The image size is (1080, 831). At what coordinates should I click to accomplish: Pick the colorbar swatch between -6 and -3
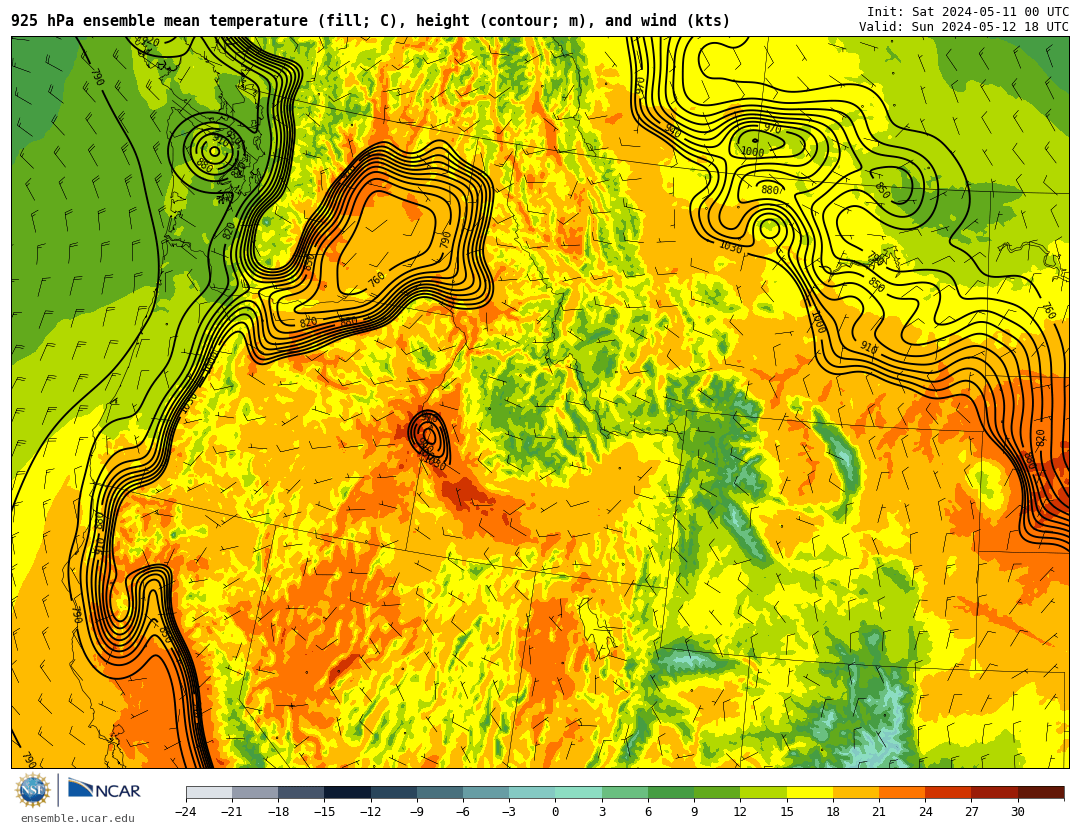click(x=486, y=792)
